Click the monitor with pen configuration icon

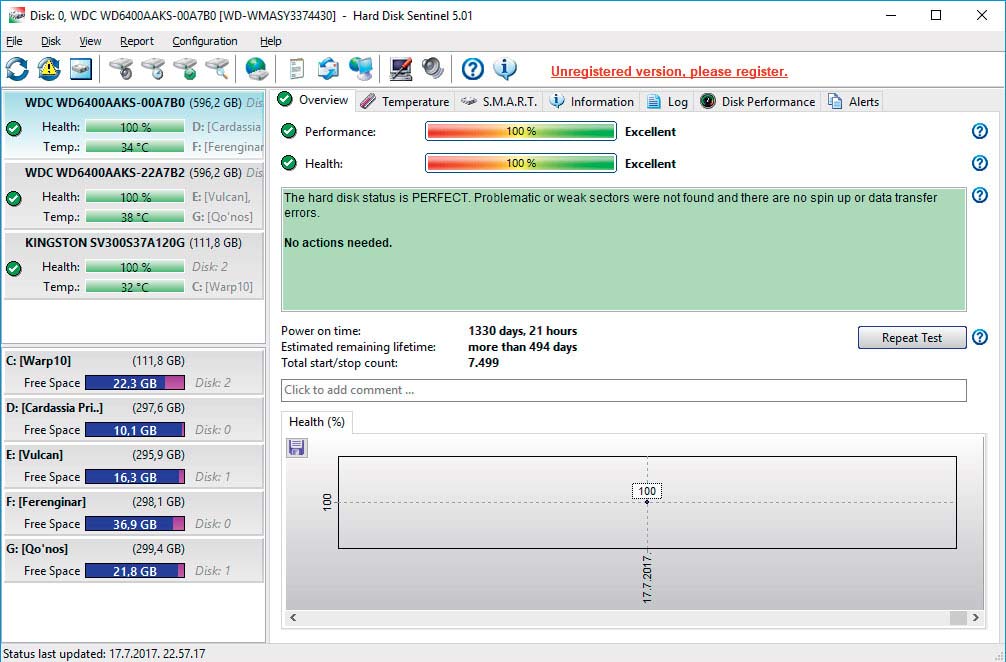click(400, 69)
